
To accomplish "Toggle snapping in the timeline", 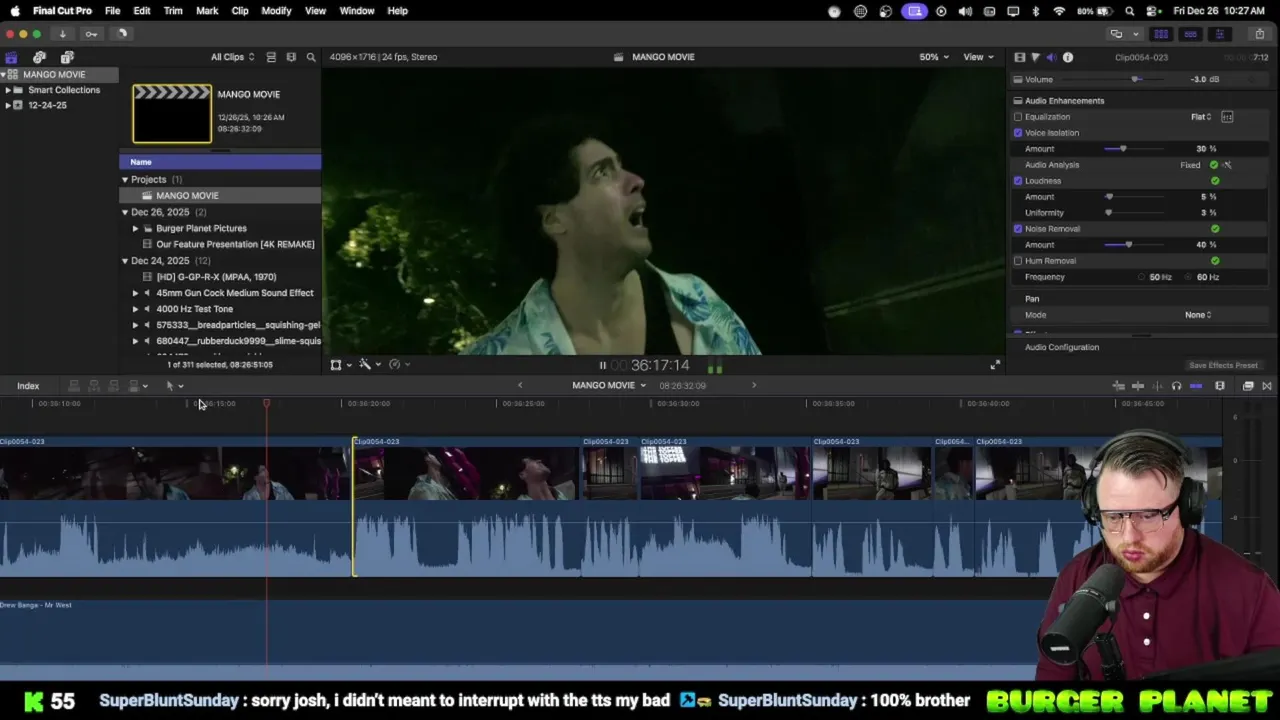I will pos(1196,386).
